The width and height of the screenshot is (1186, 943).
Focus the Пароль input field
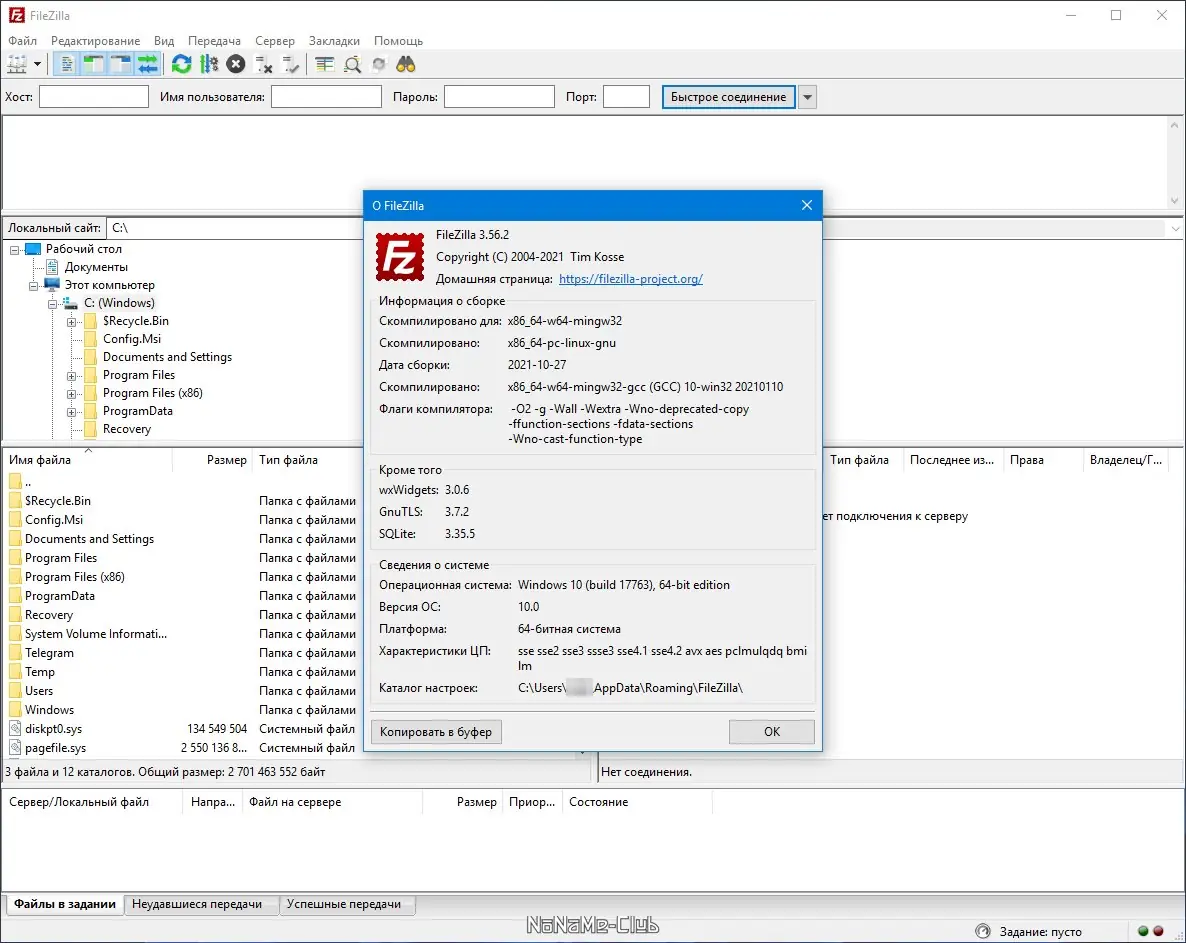tap(499, 97)
